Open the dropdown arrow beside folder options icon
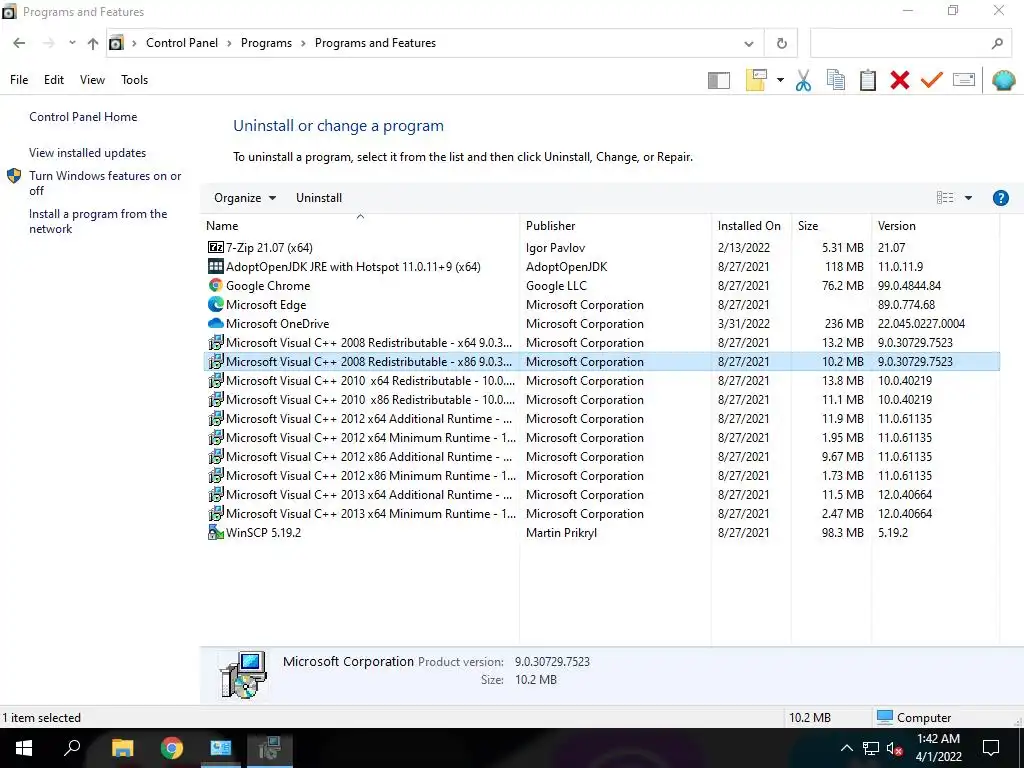Viewport: 1024px width, 768px height. coord(780,80)
